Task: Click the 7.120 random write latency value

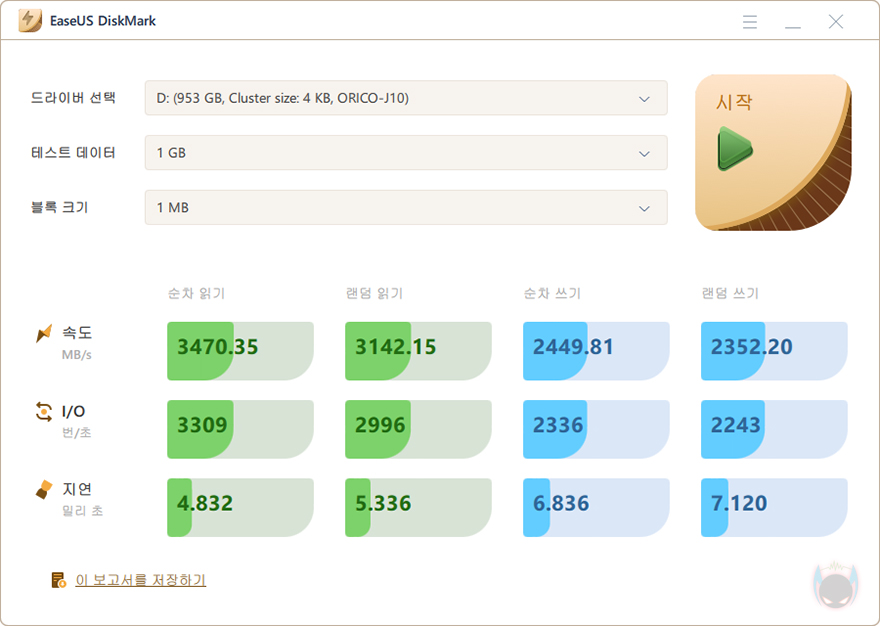Action: [739, 503]
